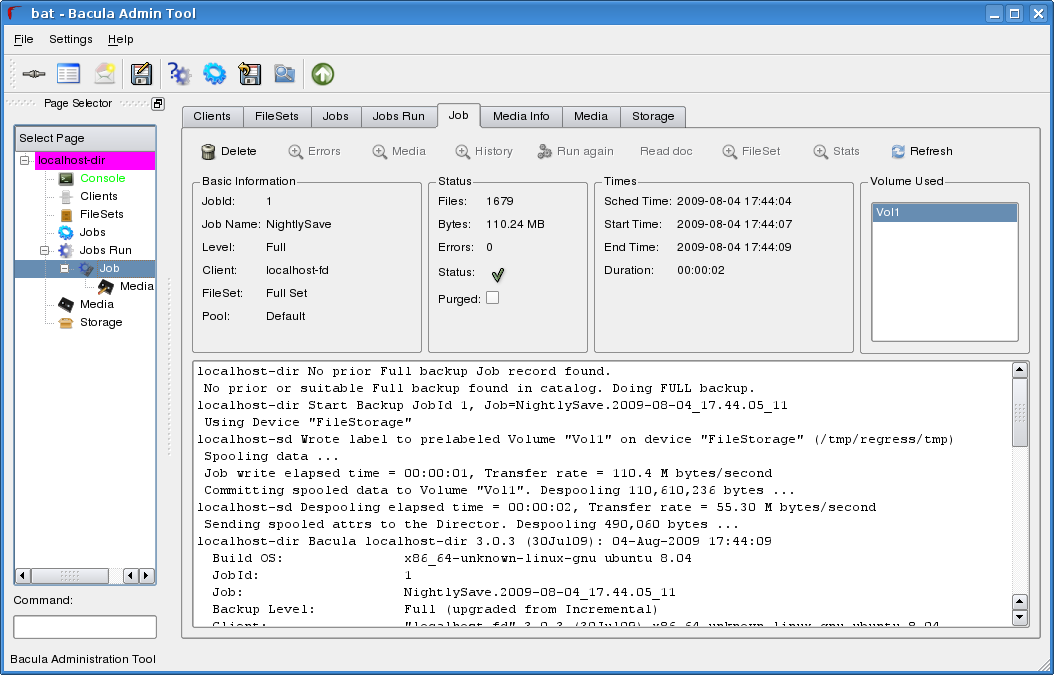Click the browse magnifier toolbar icon
1054x675 pixels.
(x=284, y=73)
